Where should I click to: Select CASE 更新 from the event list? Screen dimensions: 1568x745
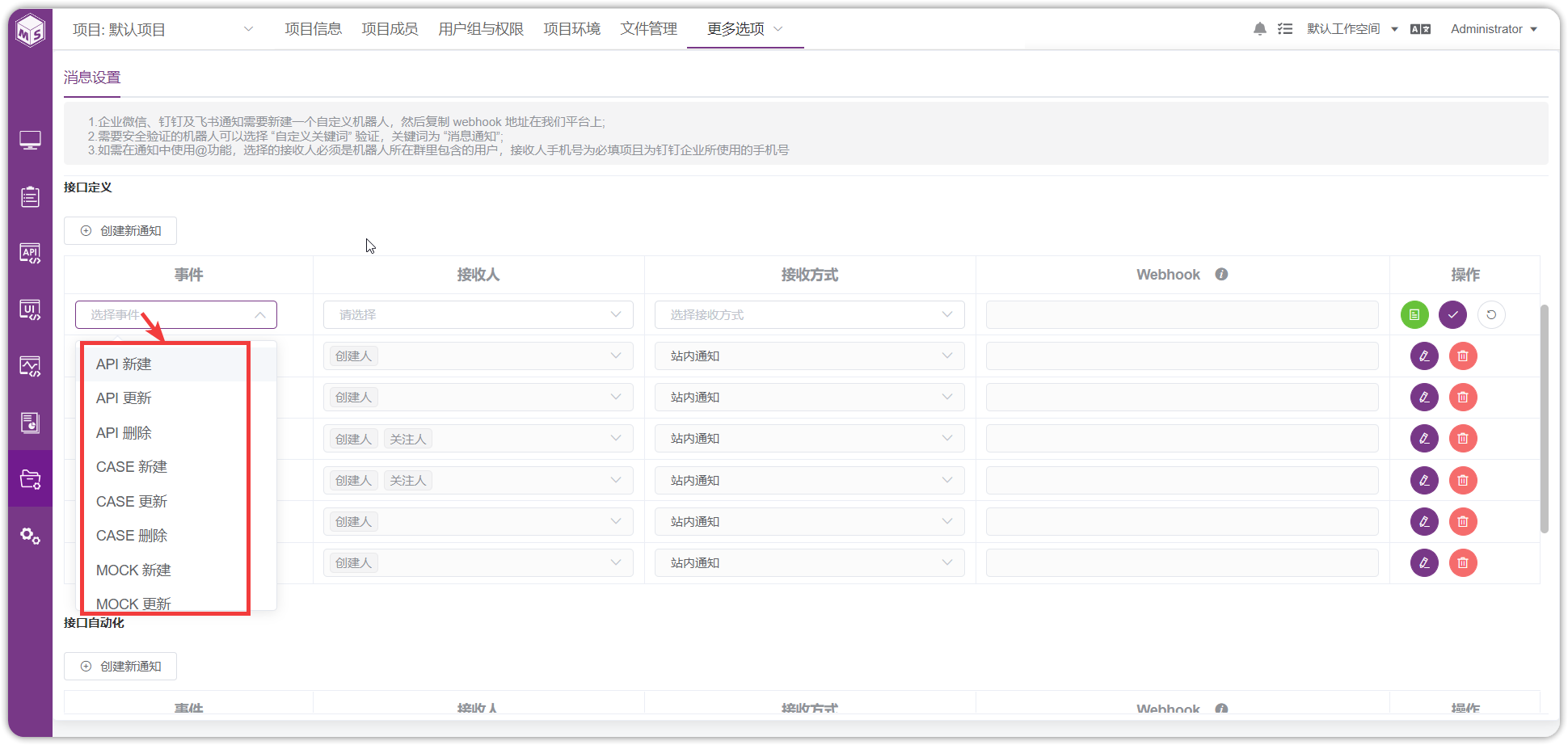(176, 501)
